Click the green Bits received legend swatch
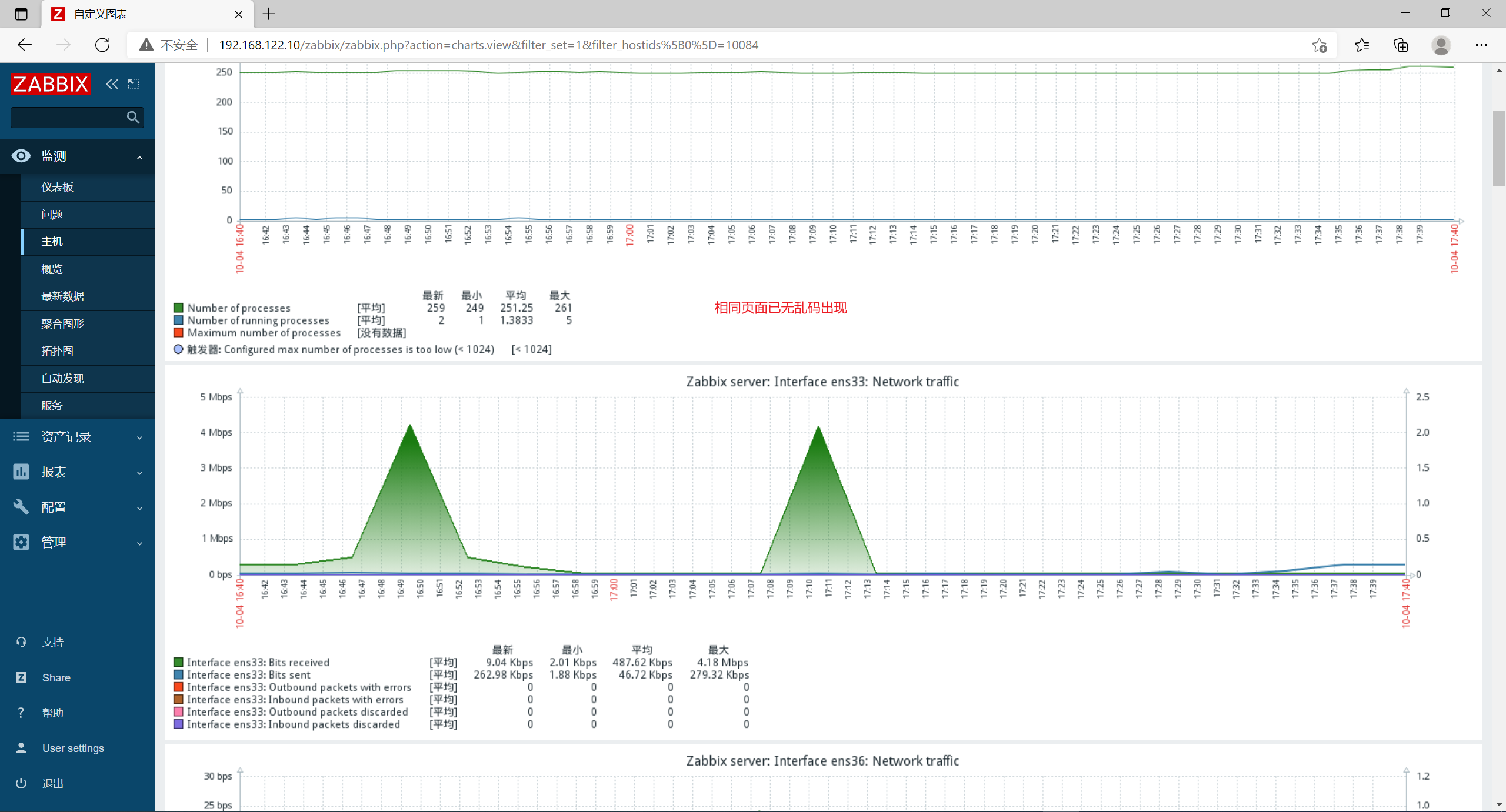Image resolution: width=1506 pixels, height=812 pixels. (x=178, y=662)
